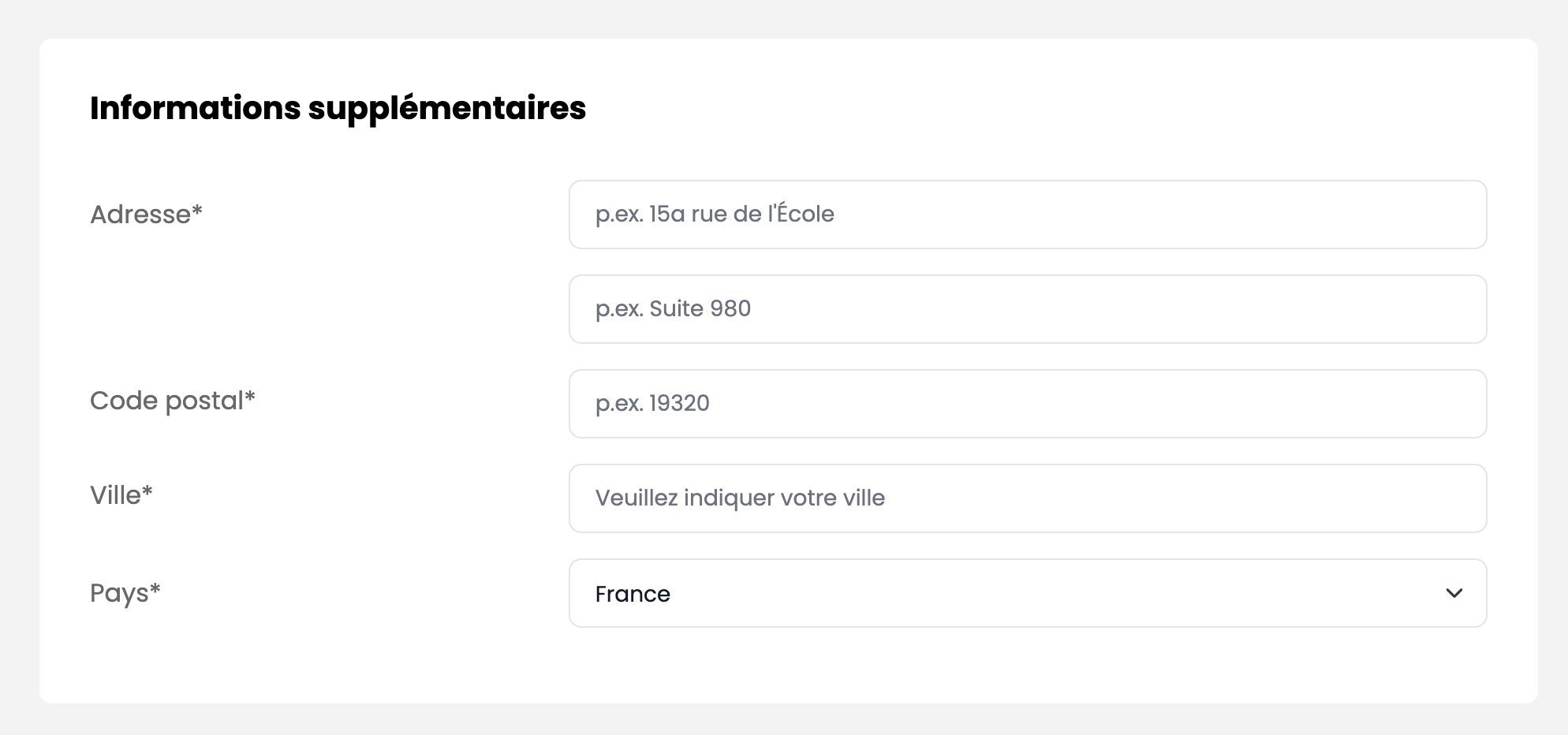Click the "Veuillez indiquer votre ville" placeholder
Screen dimensions: 1568x735
740,498
